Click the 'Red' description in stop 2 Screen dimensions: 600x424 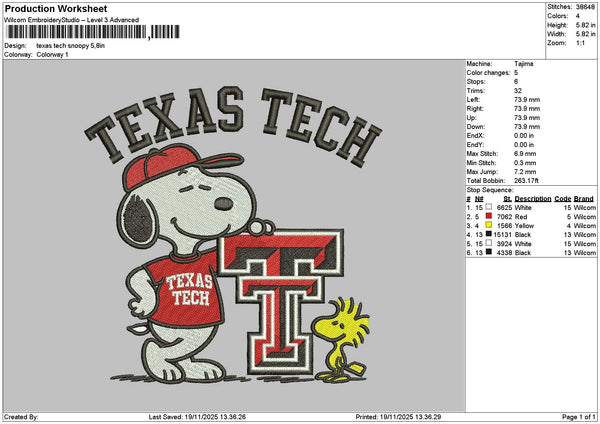521,217
